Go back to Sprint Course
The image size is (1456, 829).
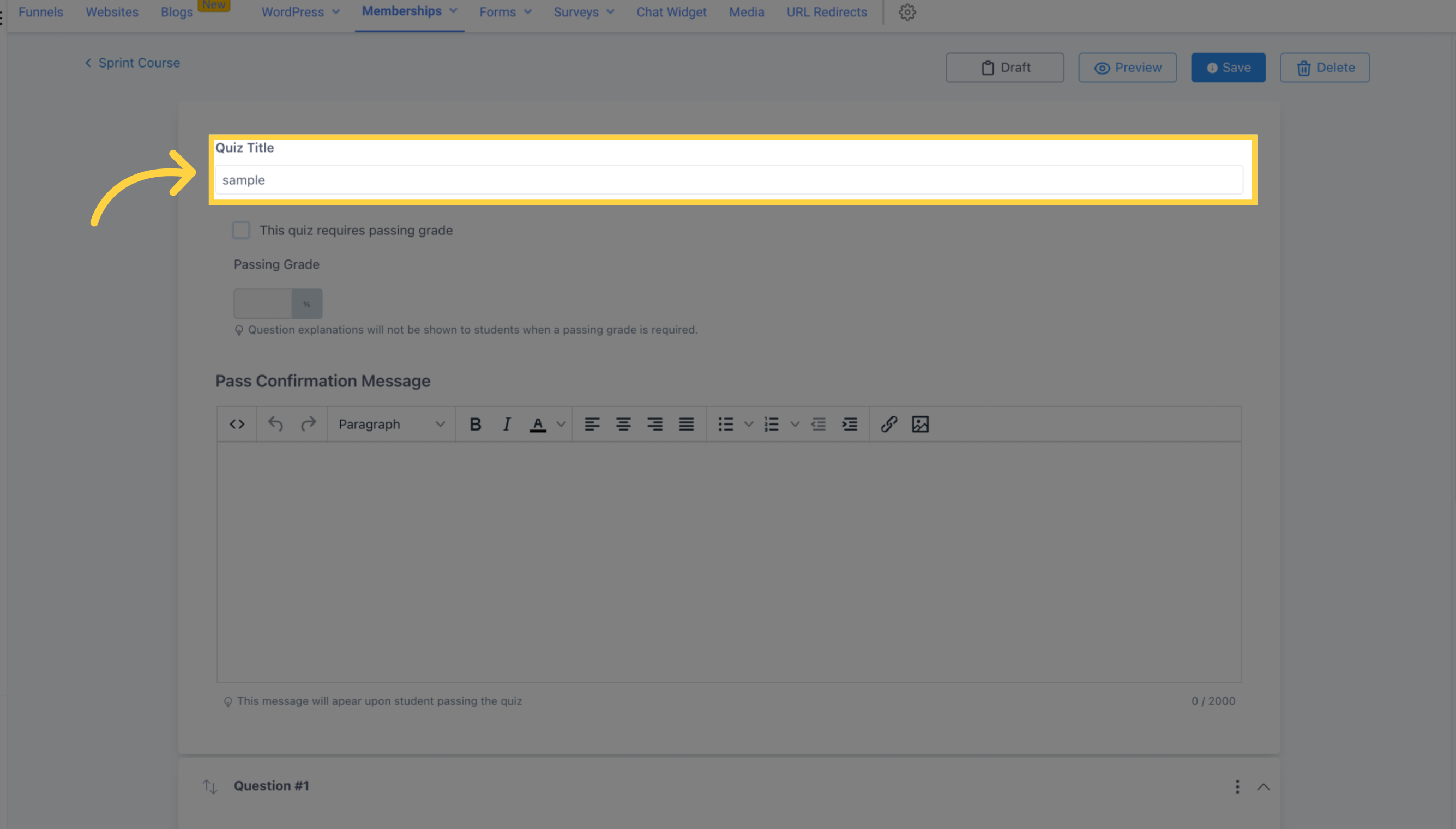[132, 63]
